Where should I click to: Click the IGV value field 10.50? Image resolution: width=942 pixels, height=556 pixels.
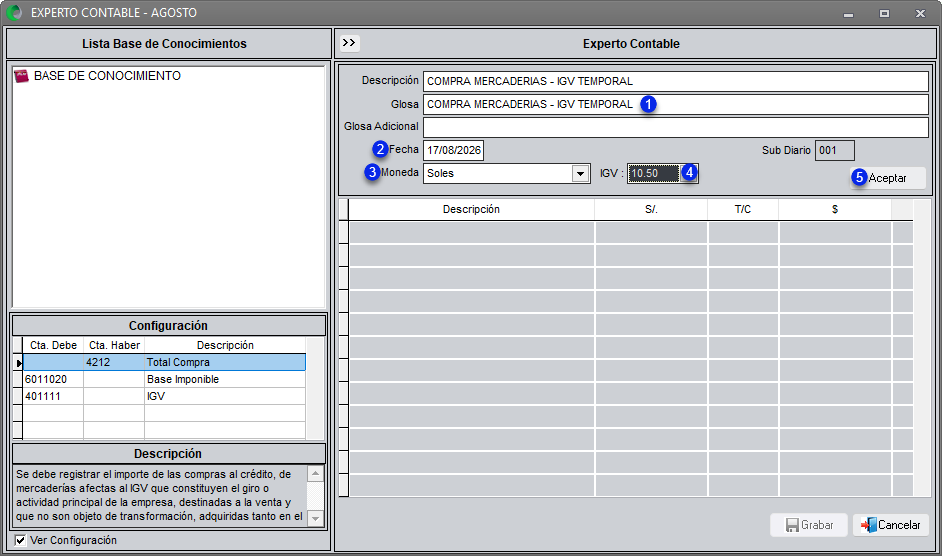click(x=654, y=174)
